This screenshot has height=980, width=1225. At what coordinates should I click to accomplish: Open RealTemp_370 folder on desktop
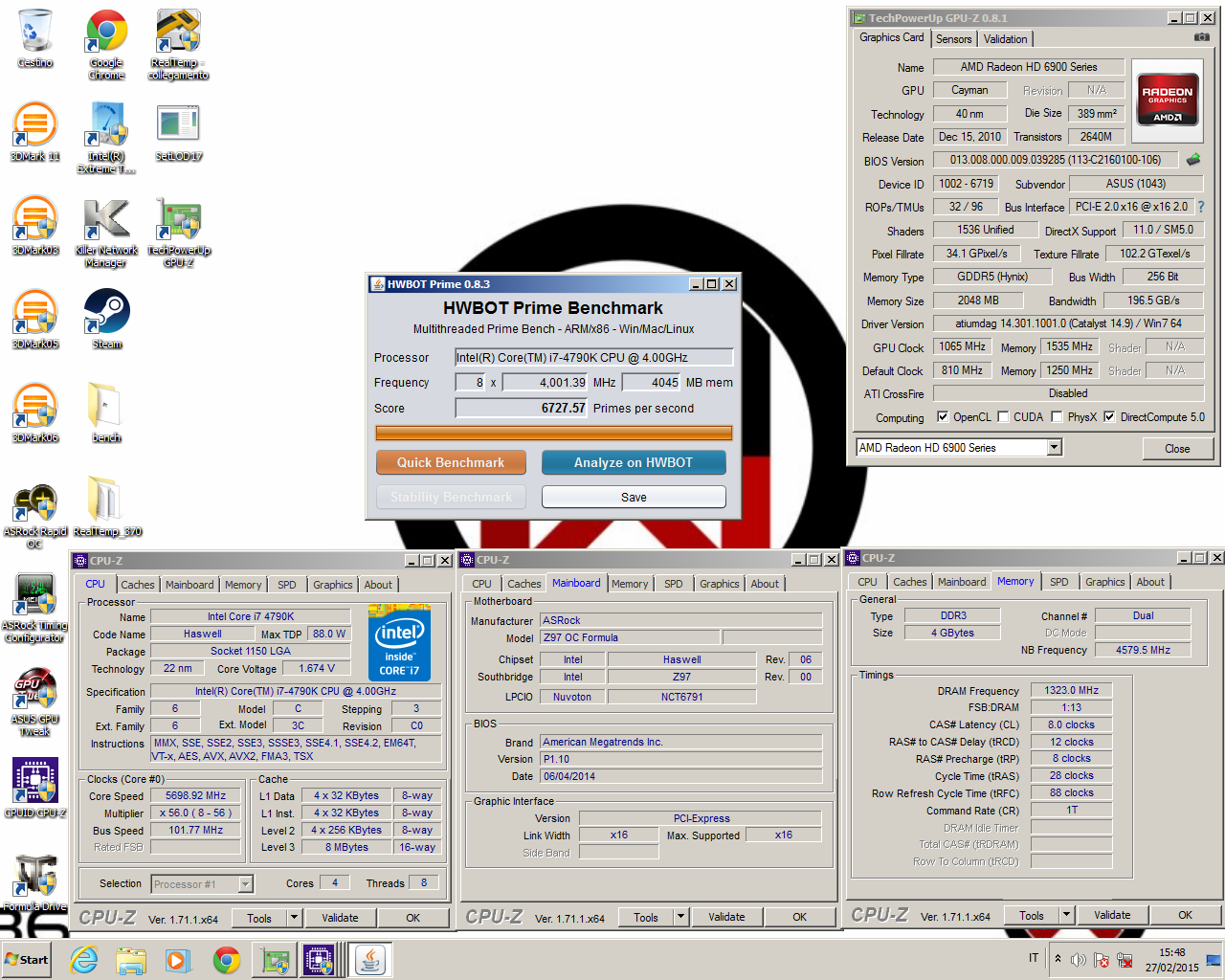[x=106, y=507]
